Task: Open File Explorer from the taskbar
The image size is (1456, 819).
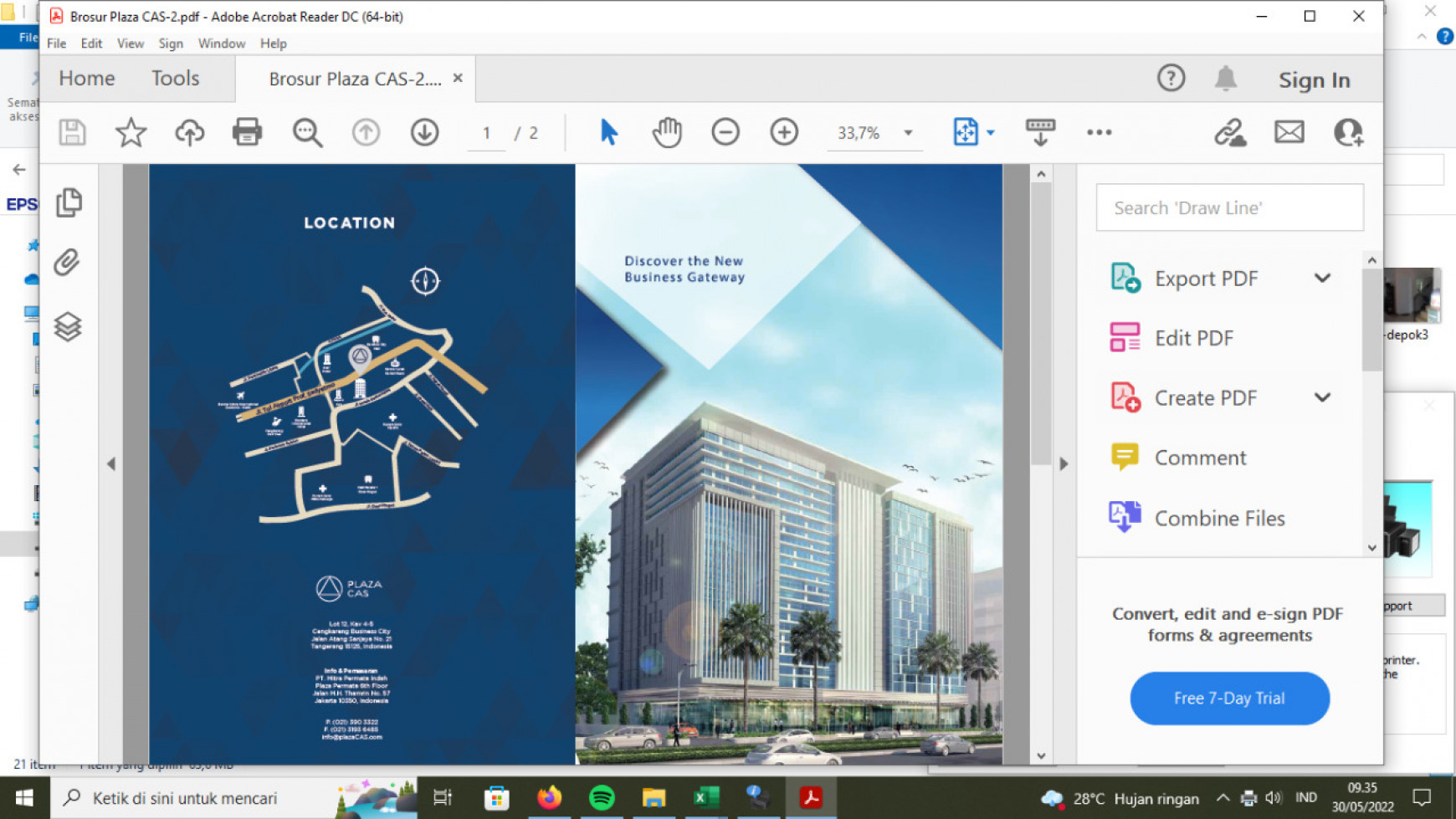Action: point(654,798)
